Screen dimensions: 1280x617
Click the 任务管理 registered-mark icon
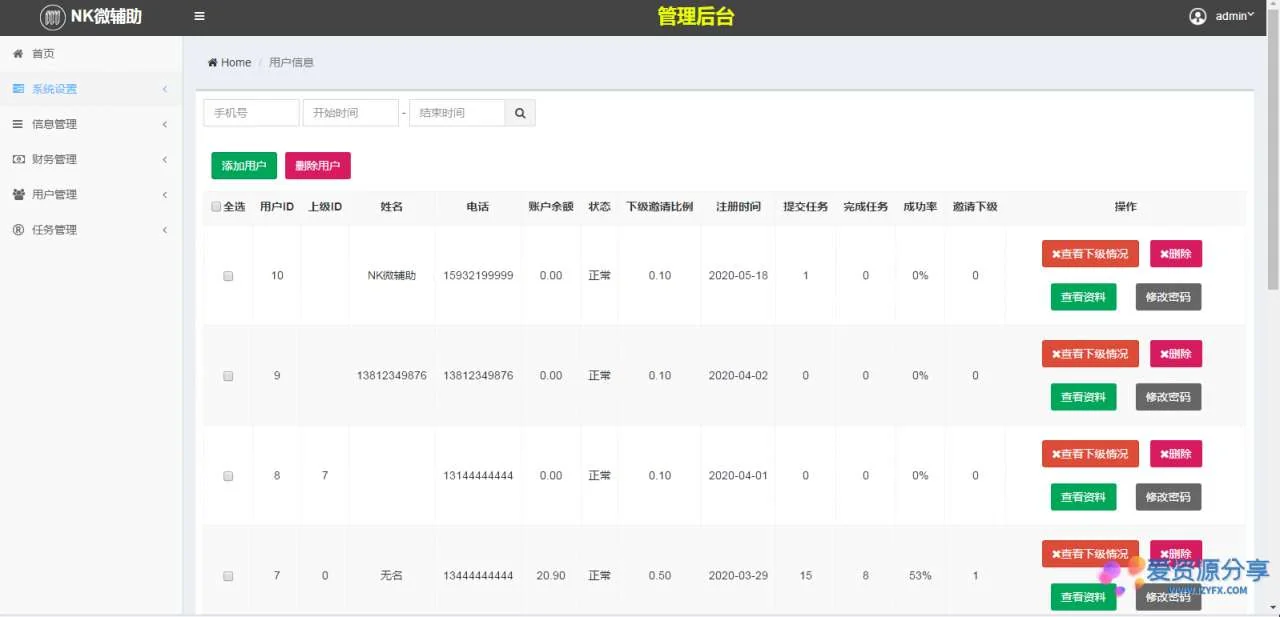(18, 230)
